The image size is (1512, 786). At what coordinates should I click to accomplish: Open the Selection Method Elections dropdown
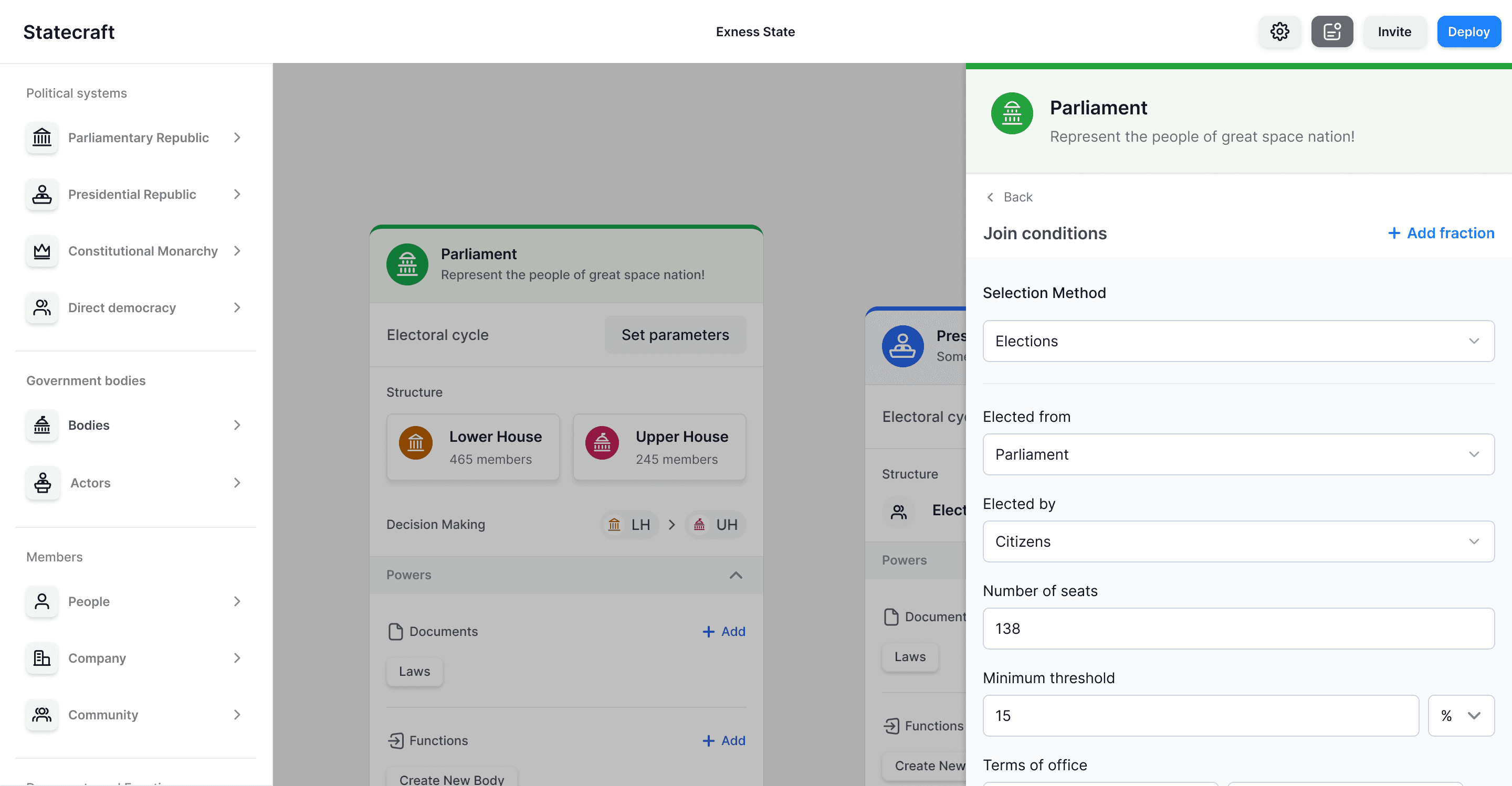coord(1238,341)
